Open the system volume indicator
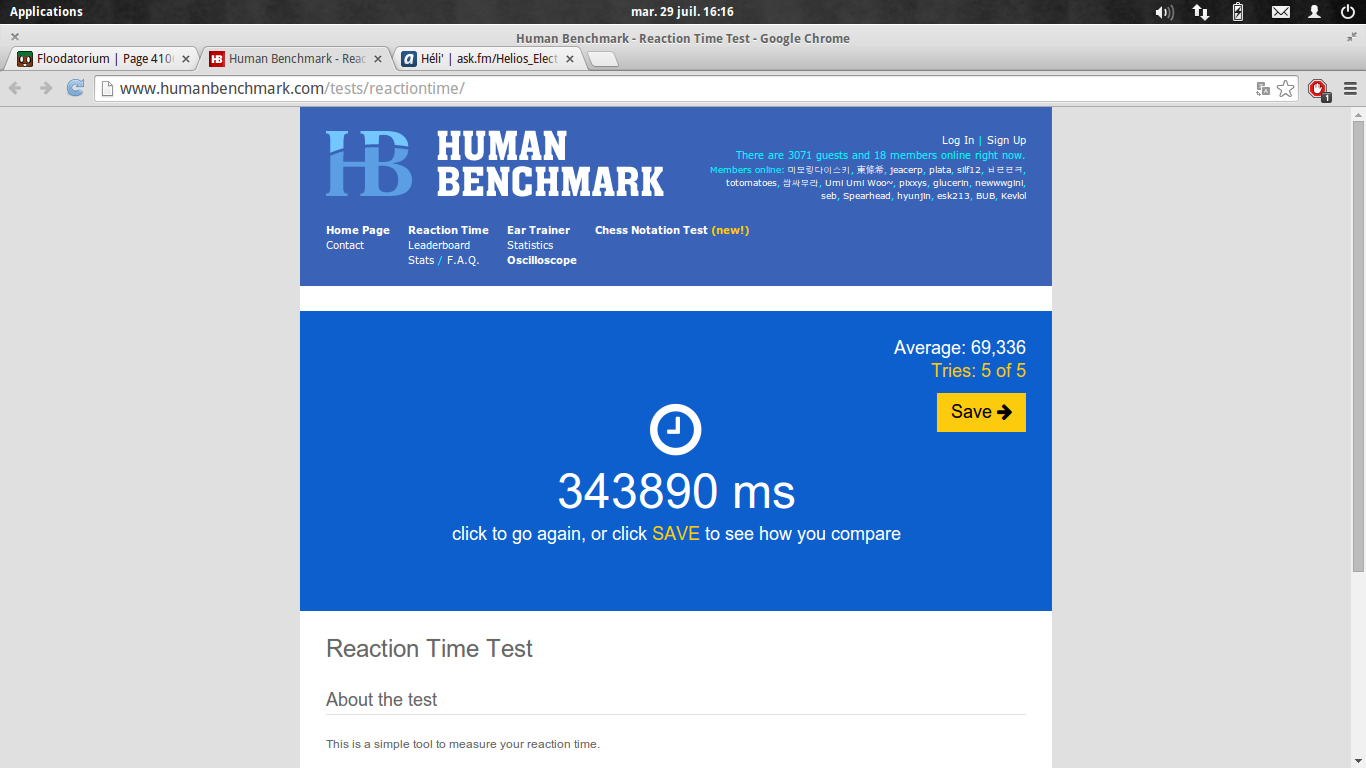The width and height of the screenshot is (1366, 768). (x=1164, y=12)
